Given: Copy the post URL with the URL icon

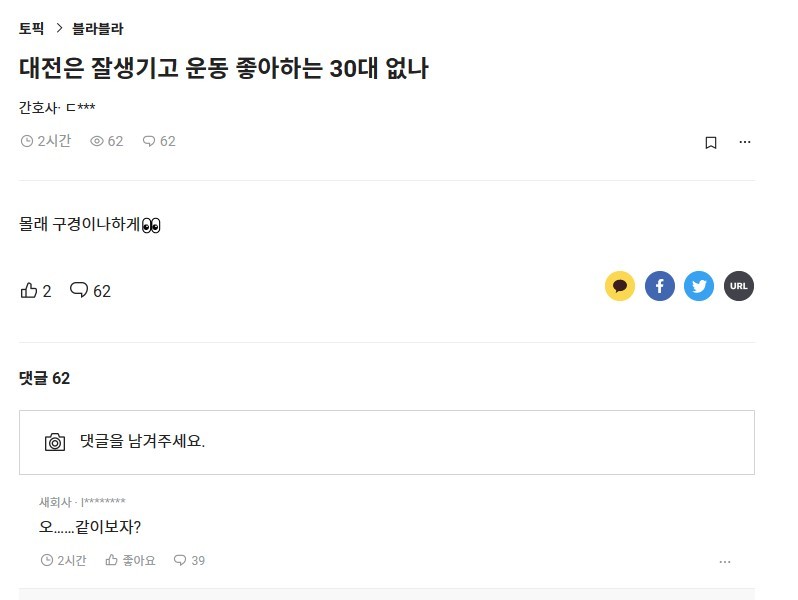Looking at the screenshot, I should pos(739,287).
